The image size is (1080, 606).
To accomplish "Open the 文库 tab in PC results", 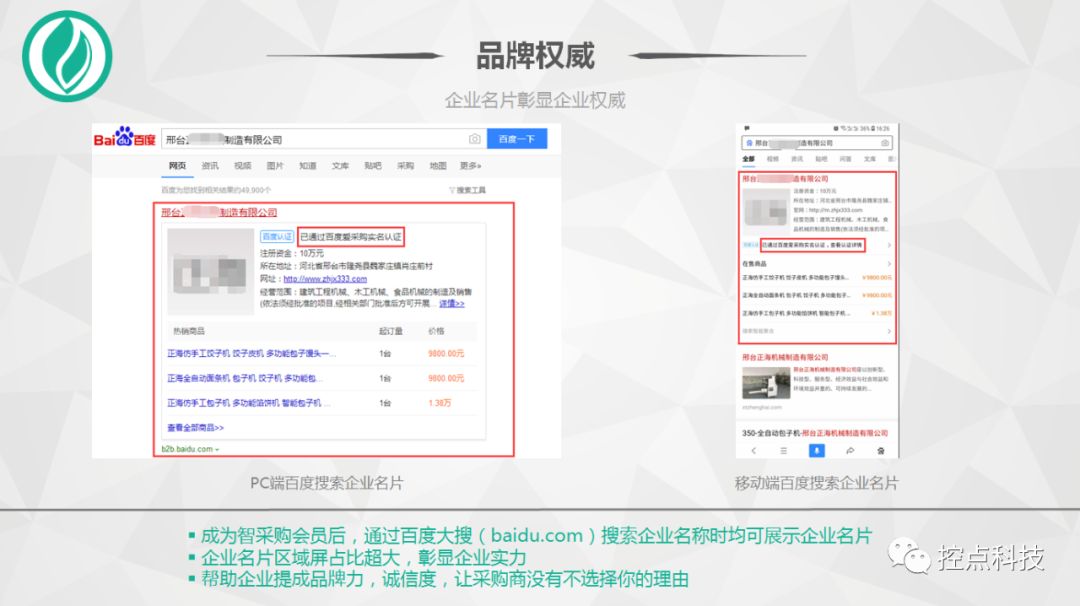I will (340, 166).
